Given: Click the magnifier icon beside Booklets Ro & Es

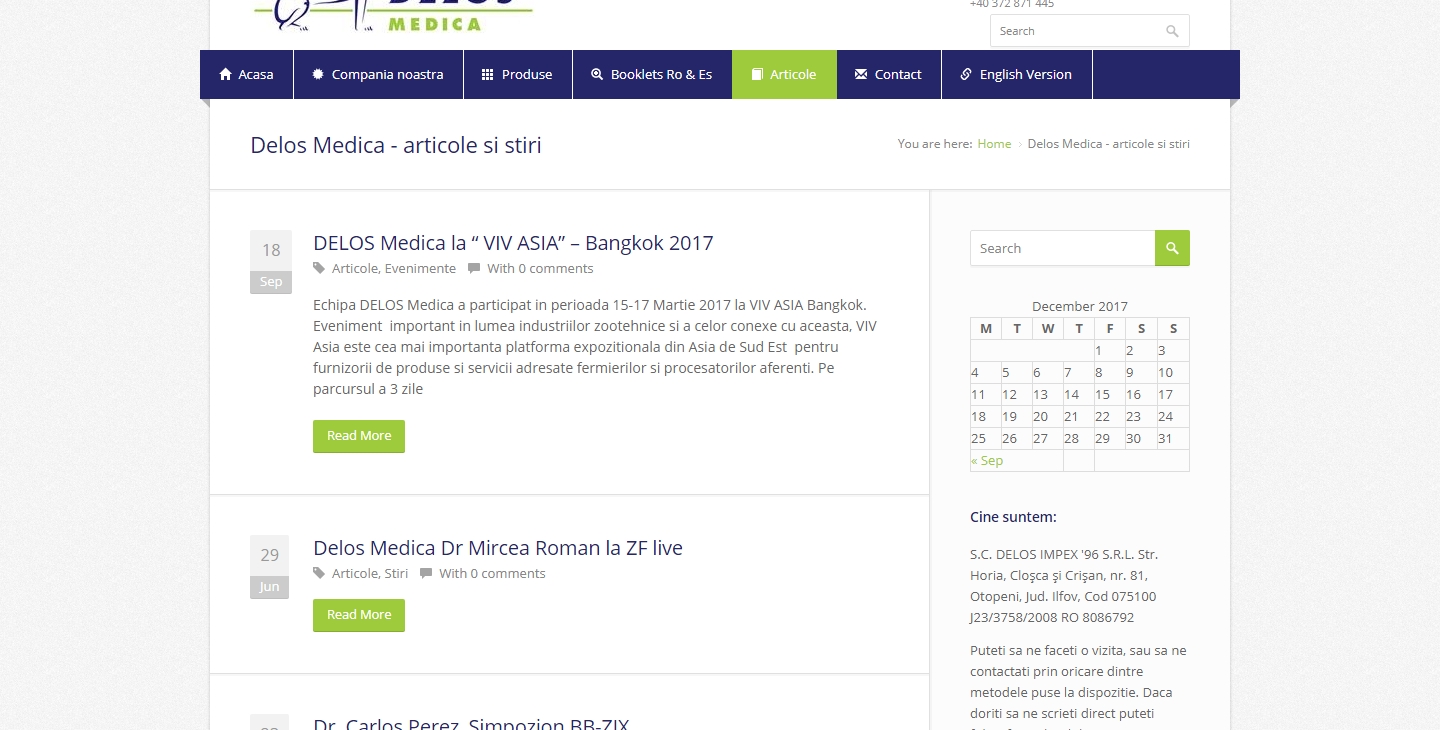Looking at the screenshot, I should (x=597, y=75).
